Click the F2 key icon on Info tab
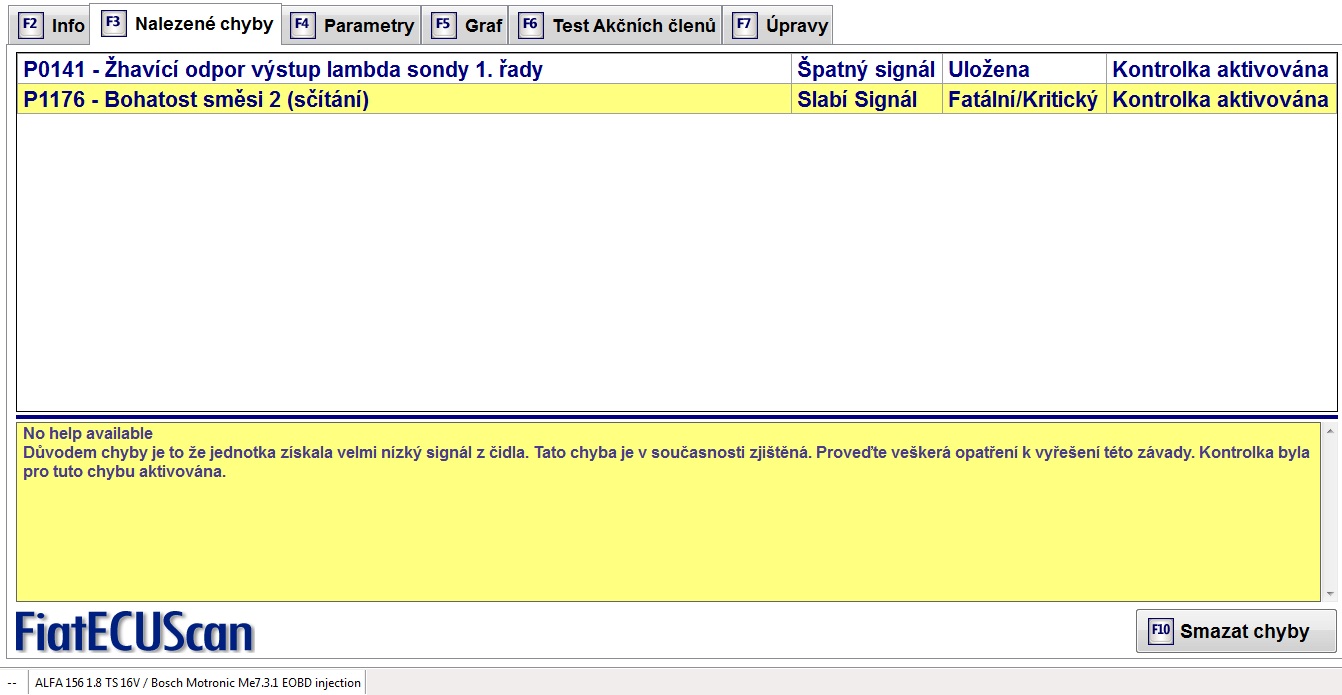 coord(30,25)
